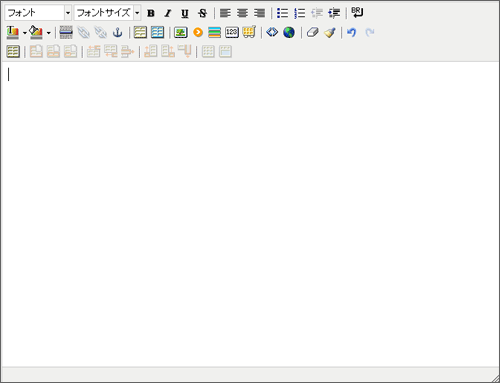Center align the text
This screenshot has width=500, height=383.
242,13
